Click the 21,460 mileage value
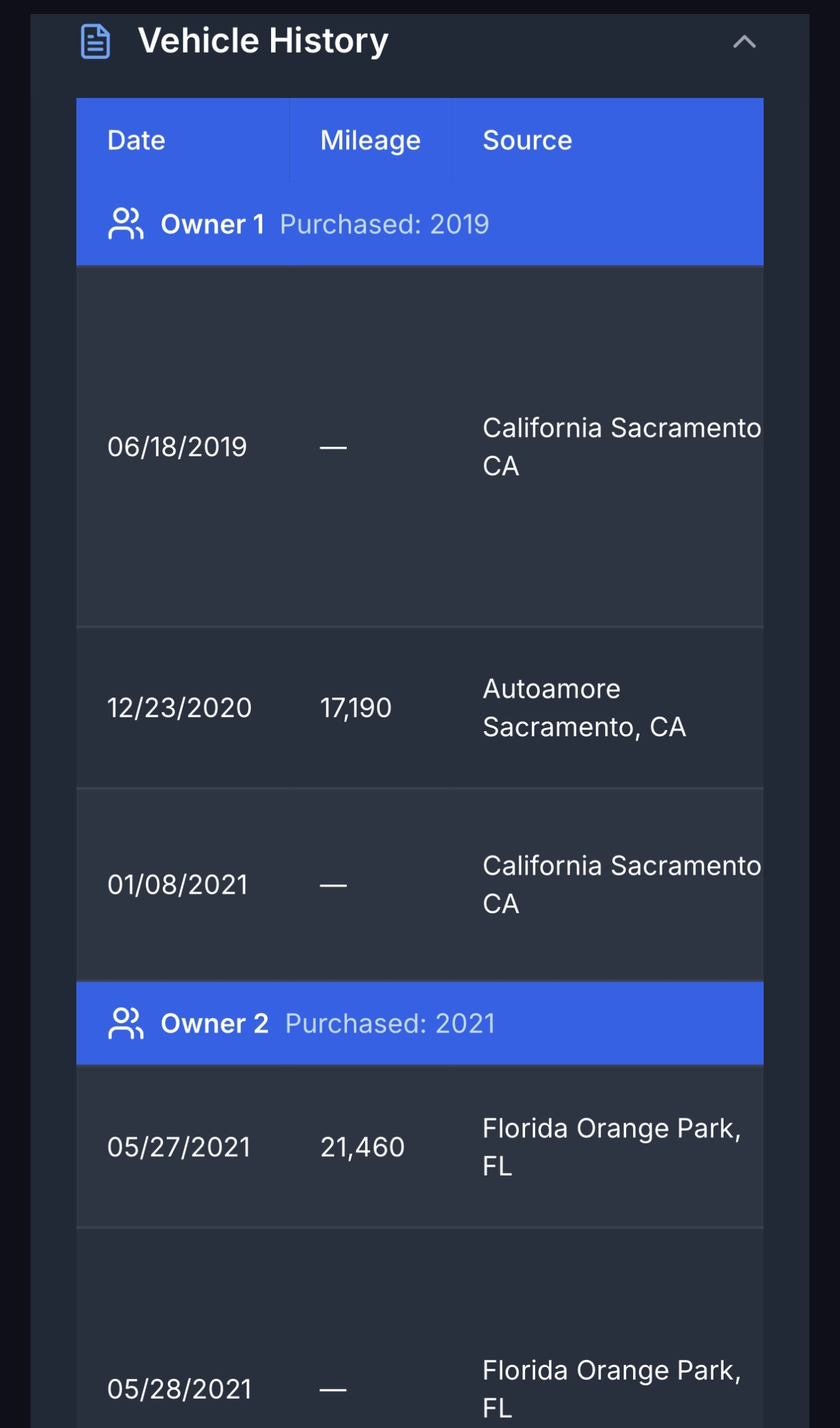 [362, 1147]
